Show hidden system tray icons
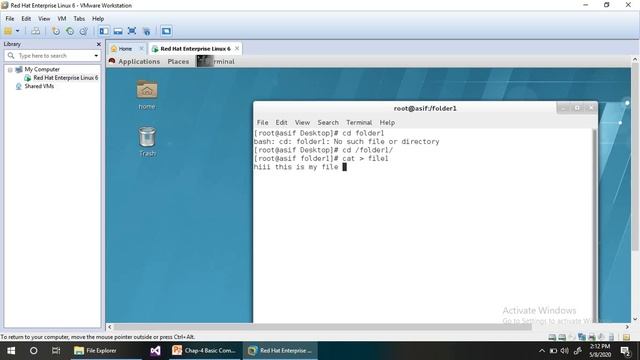The width and height of the screenshot is (640, 360). click(542, 351)
